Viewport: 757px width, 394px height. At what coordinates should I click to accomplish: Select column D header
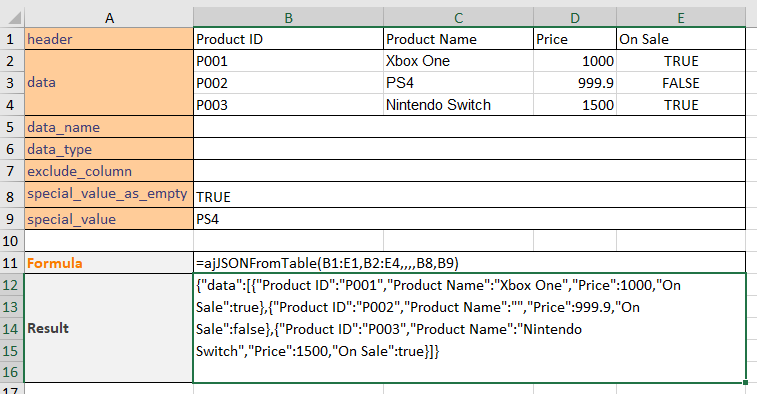575,18
